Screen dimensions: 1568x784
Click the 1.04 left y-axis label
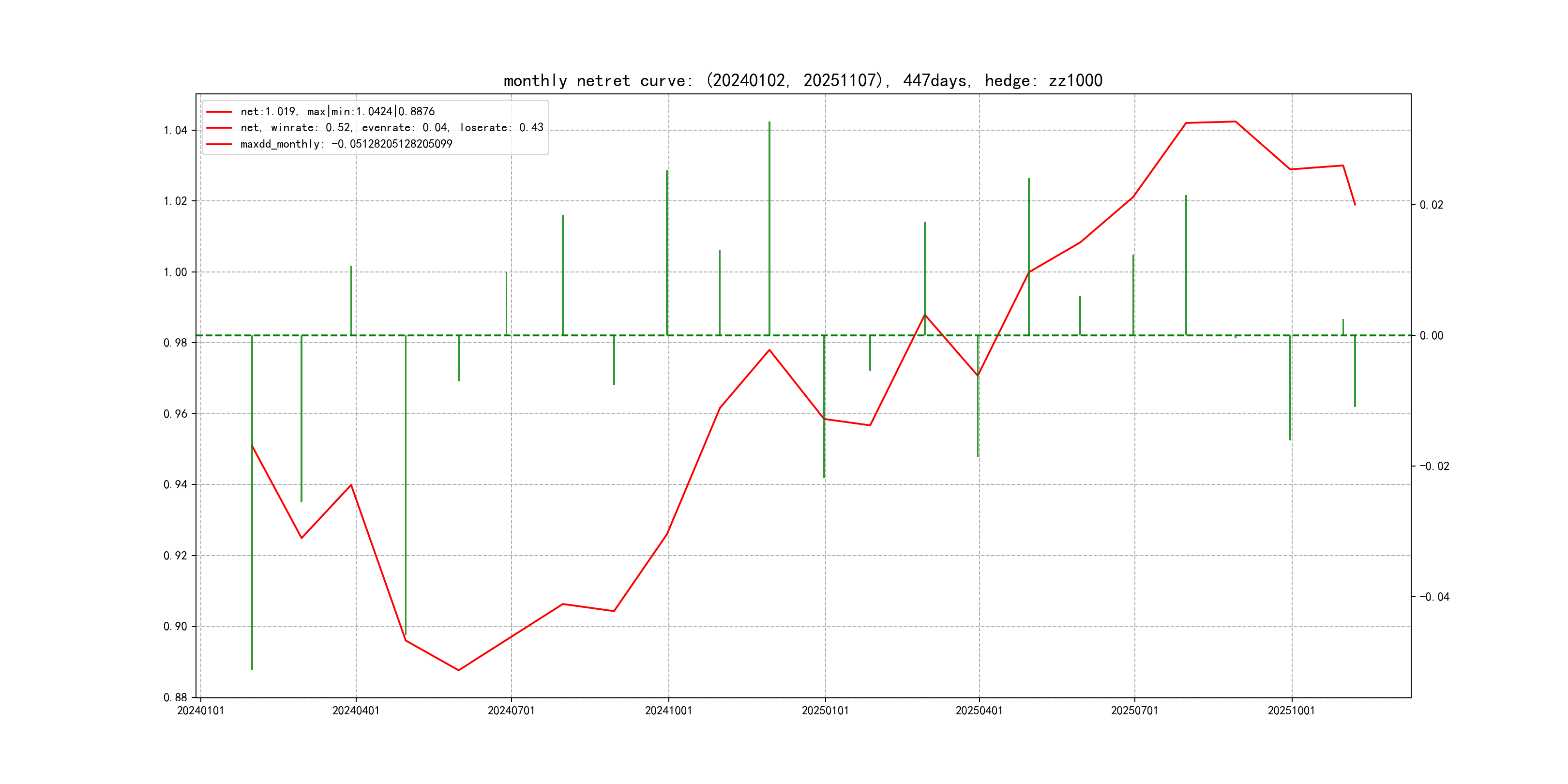[x=175, y=130]
